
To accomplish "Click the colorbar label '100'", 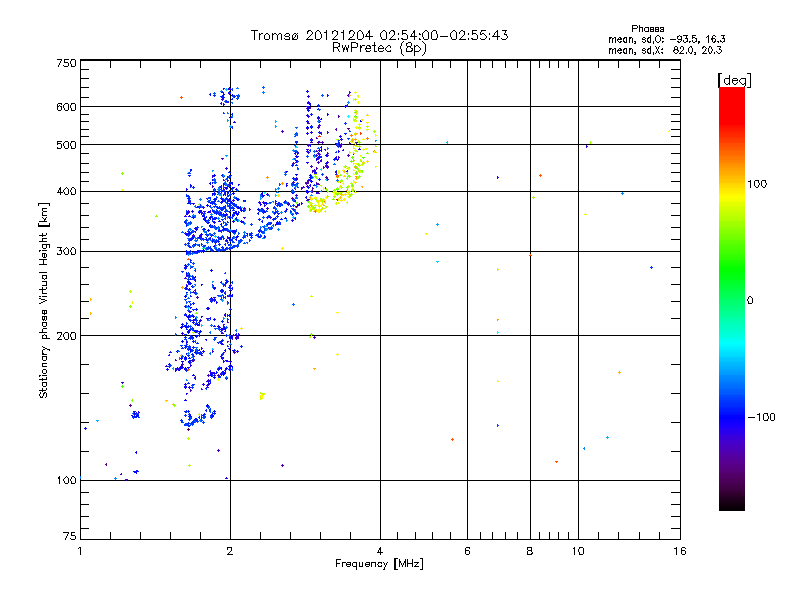I will (x=757, y=184).
